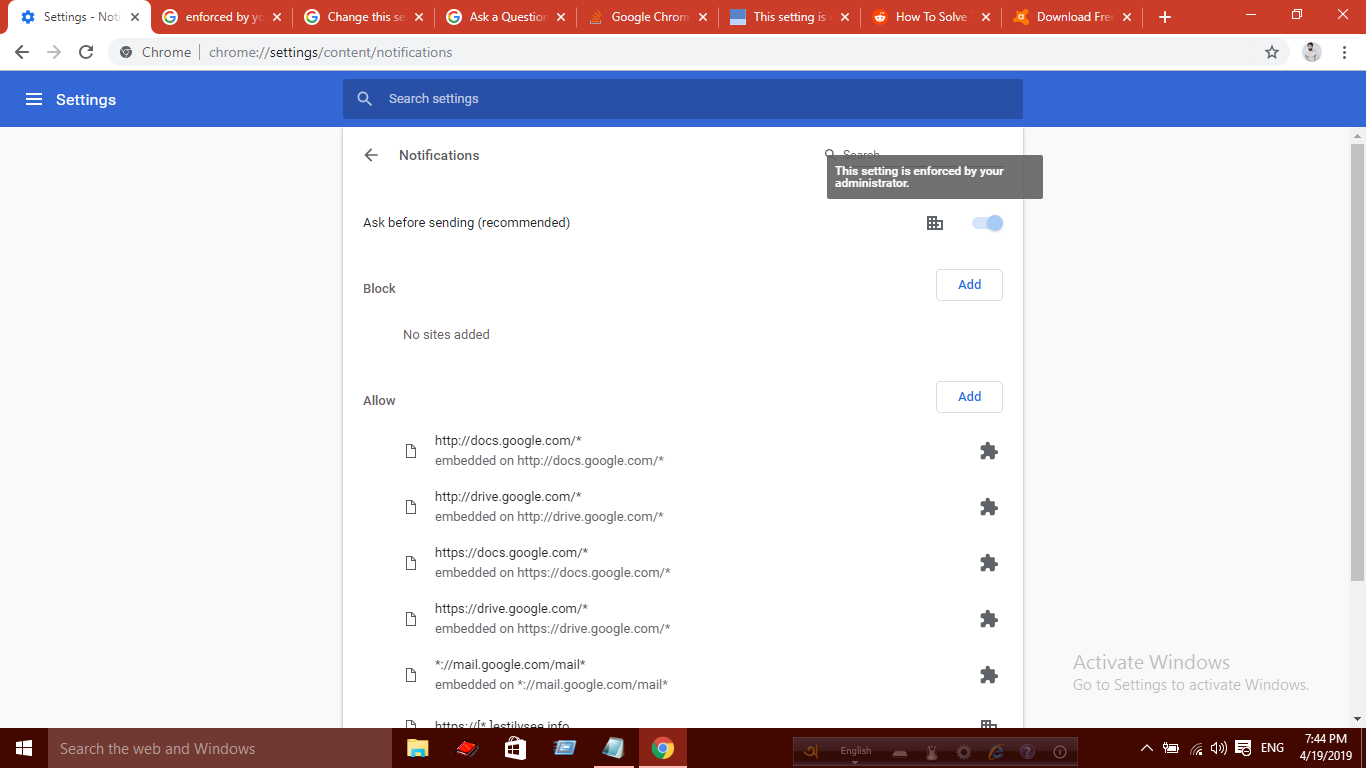Click 'https://drive.google.com/*' entry text
The height and width of the screenshot is (768, 1366).
(511, 609)
